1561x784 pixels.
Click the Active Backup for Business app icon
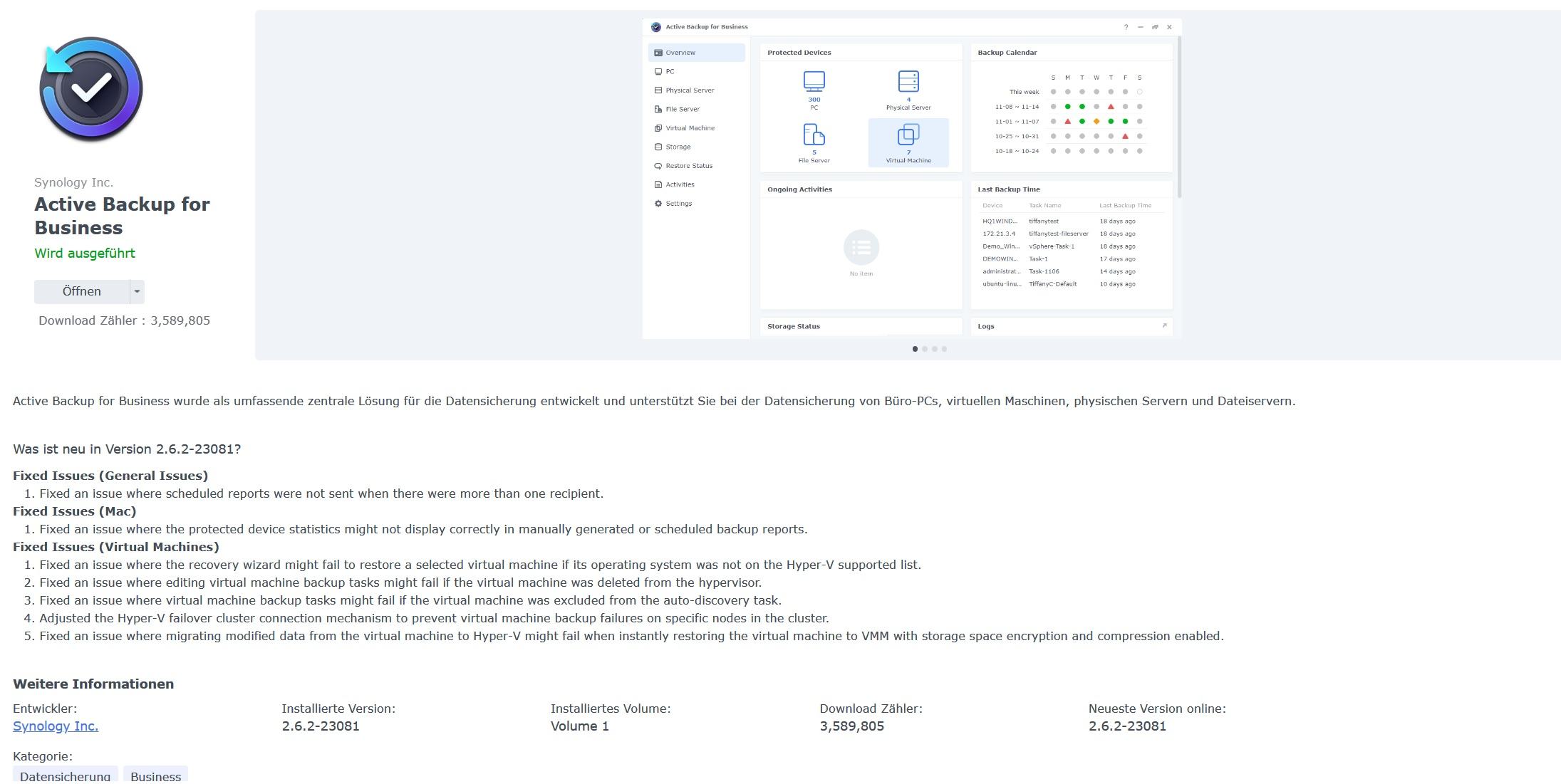click(91, 89)
